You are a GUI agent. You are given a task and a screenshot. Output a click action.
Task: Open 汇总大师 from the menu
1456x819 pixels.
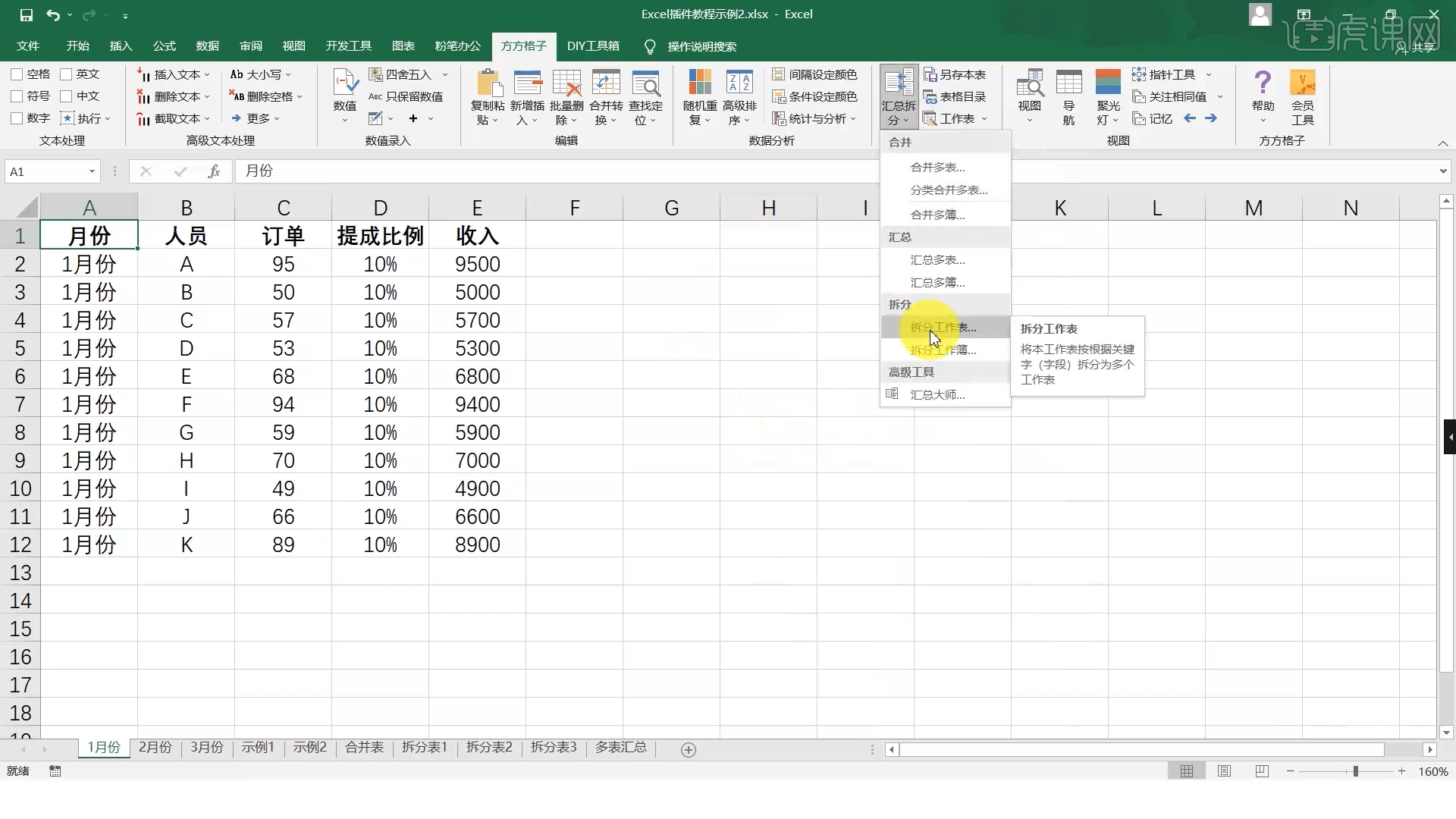[x=945, y=395]
